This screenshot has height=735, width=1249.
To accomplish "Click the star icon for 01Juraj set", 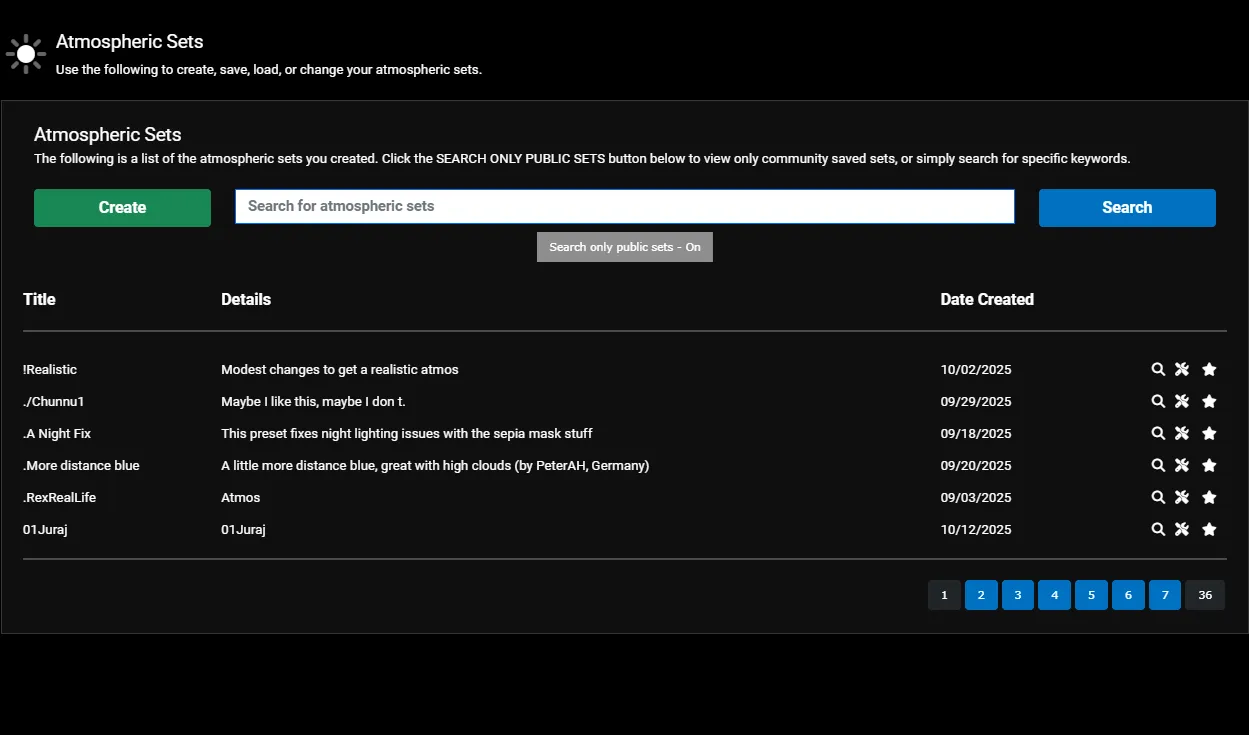I will click(x=1209, y=529).
